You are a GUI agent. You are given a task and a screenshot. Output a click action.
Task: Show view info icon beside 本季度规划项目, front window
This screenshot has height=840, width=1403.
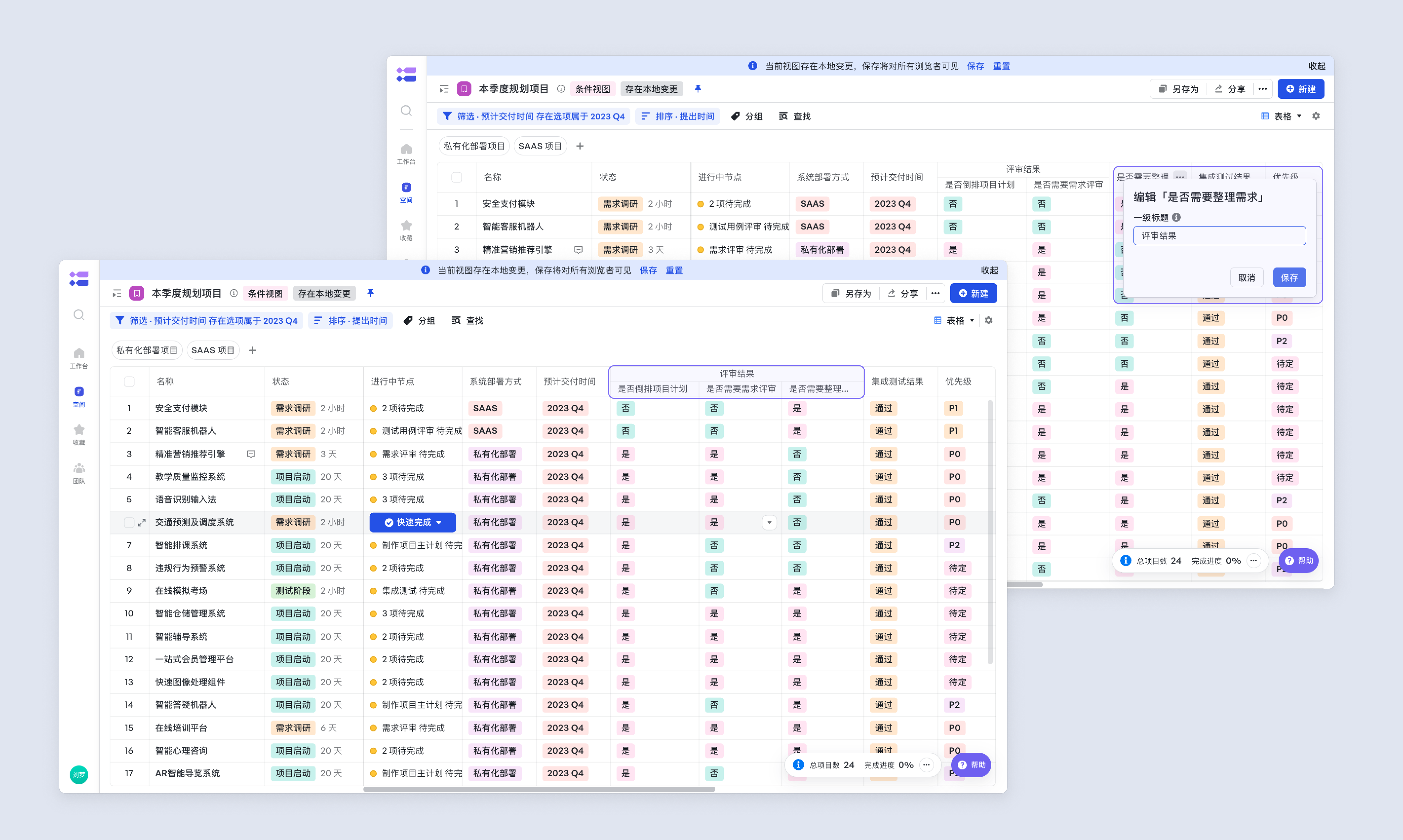coord(233,293)
